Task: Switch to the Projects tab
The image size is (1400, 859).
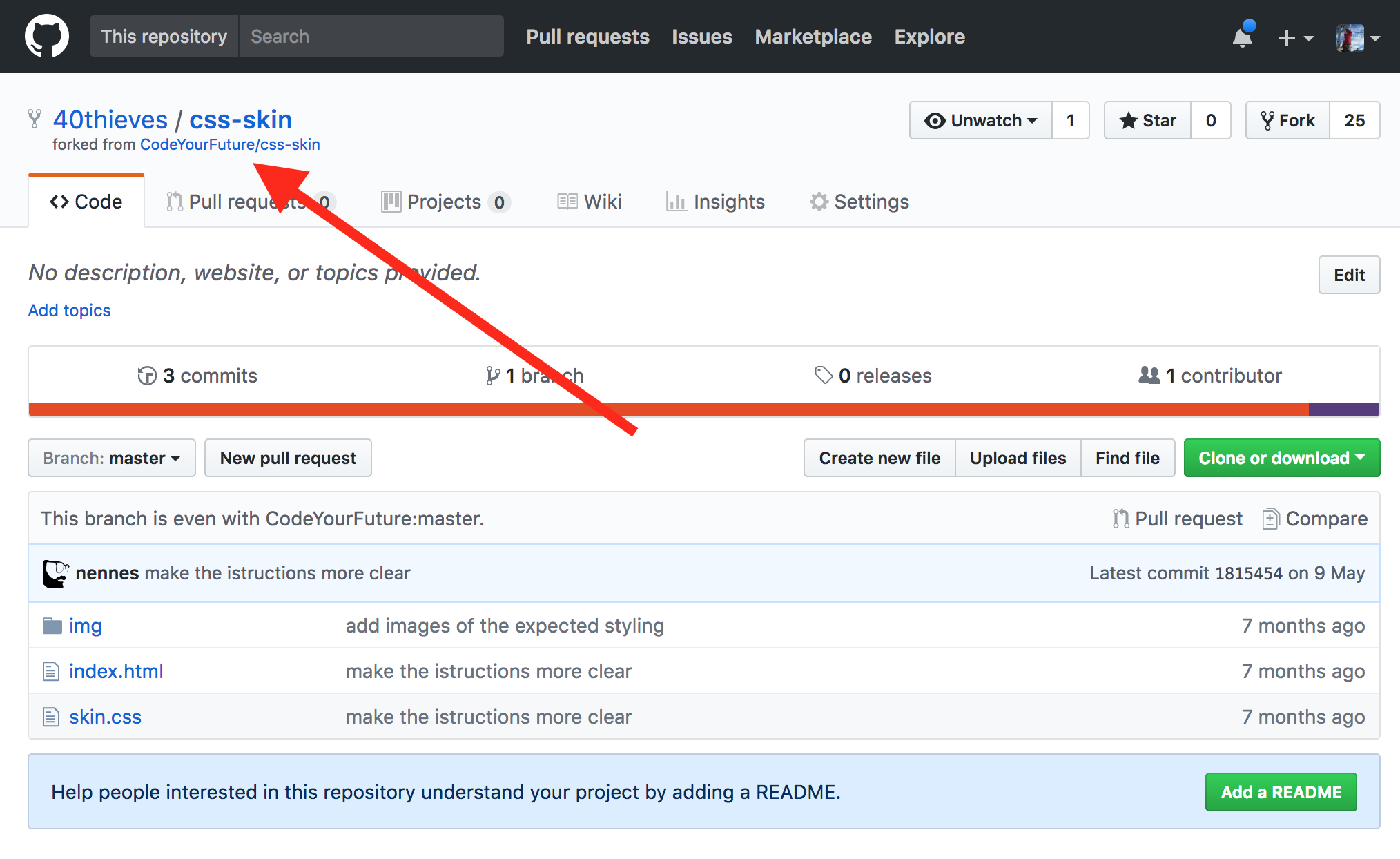Action: point(445,202)
